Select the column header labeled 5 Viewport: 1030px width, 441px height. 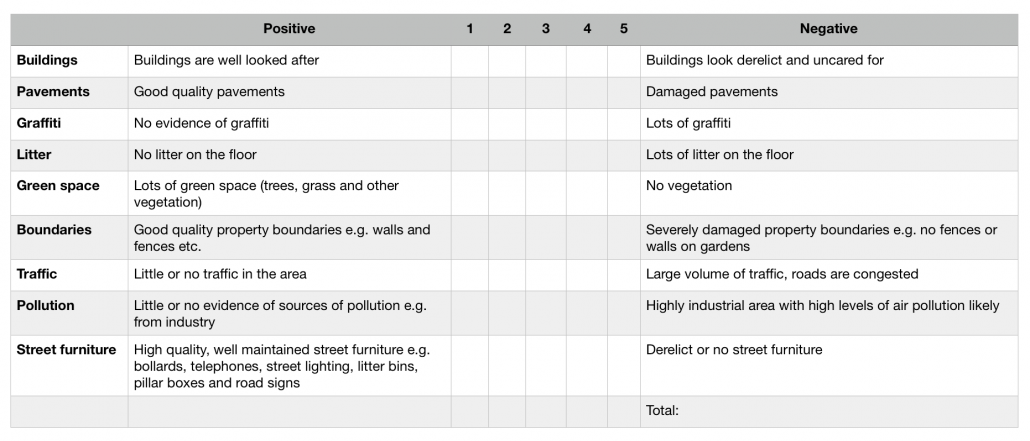point(623,29)
